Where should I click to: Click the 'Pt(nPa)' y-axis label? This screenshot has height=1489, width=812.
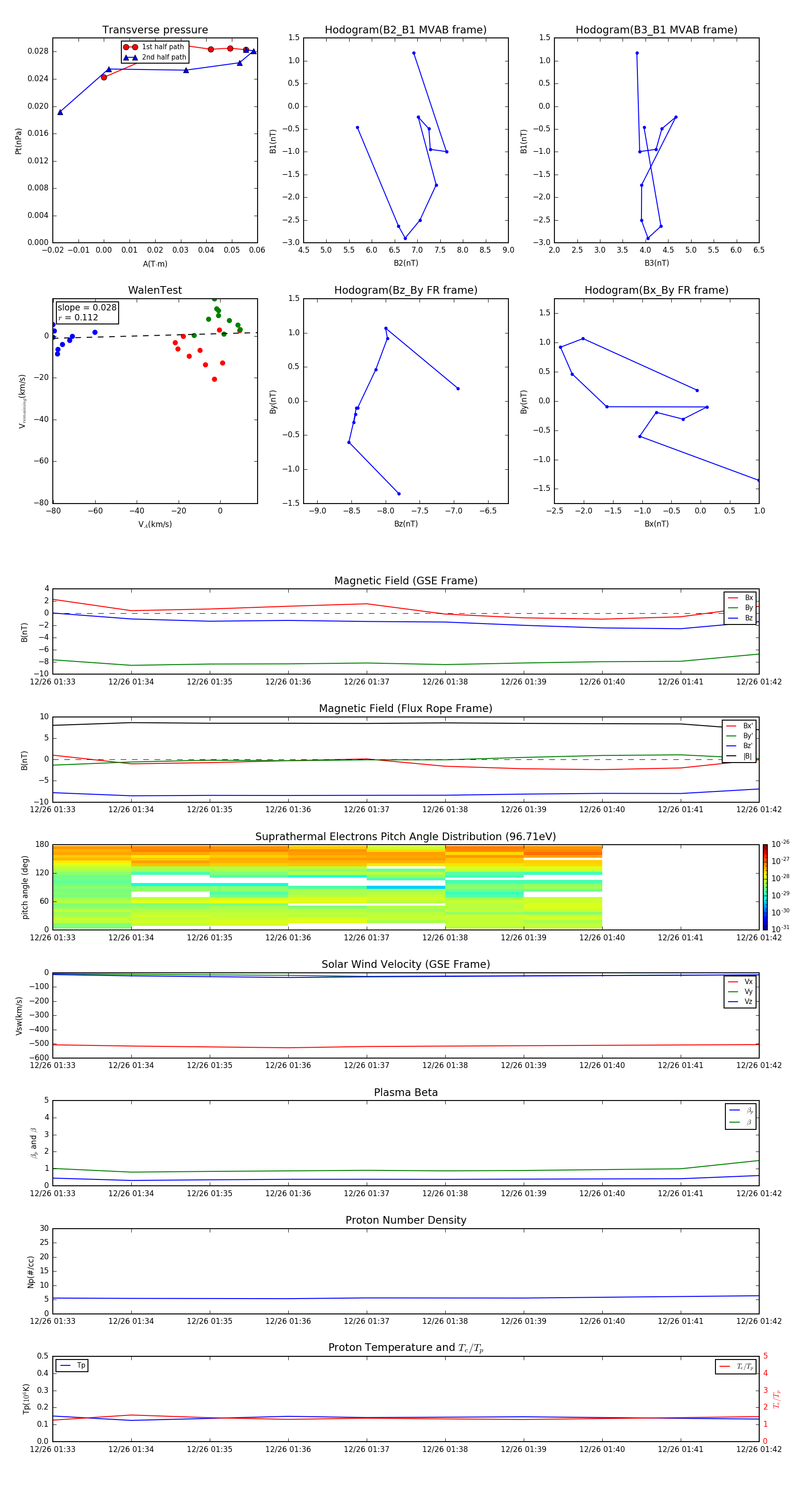pos(18,140)
